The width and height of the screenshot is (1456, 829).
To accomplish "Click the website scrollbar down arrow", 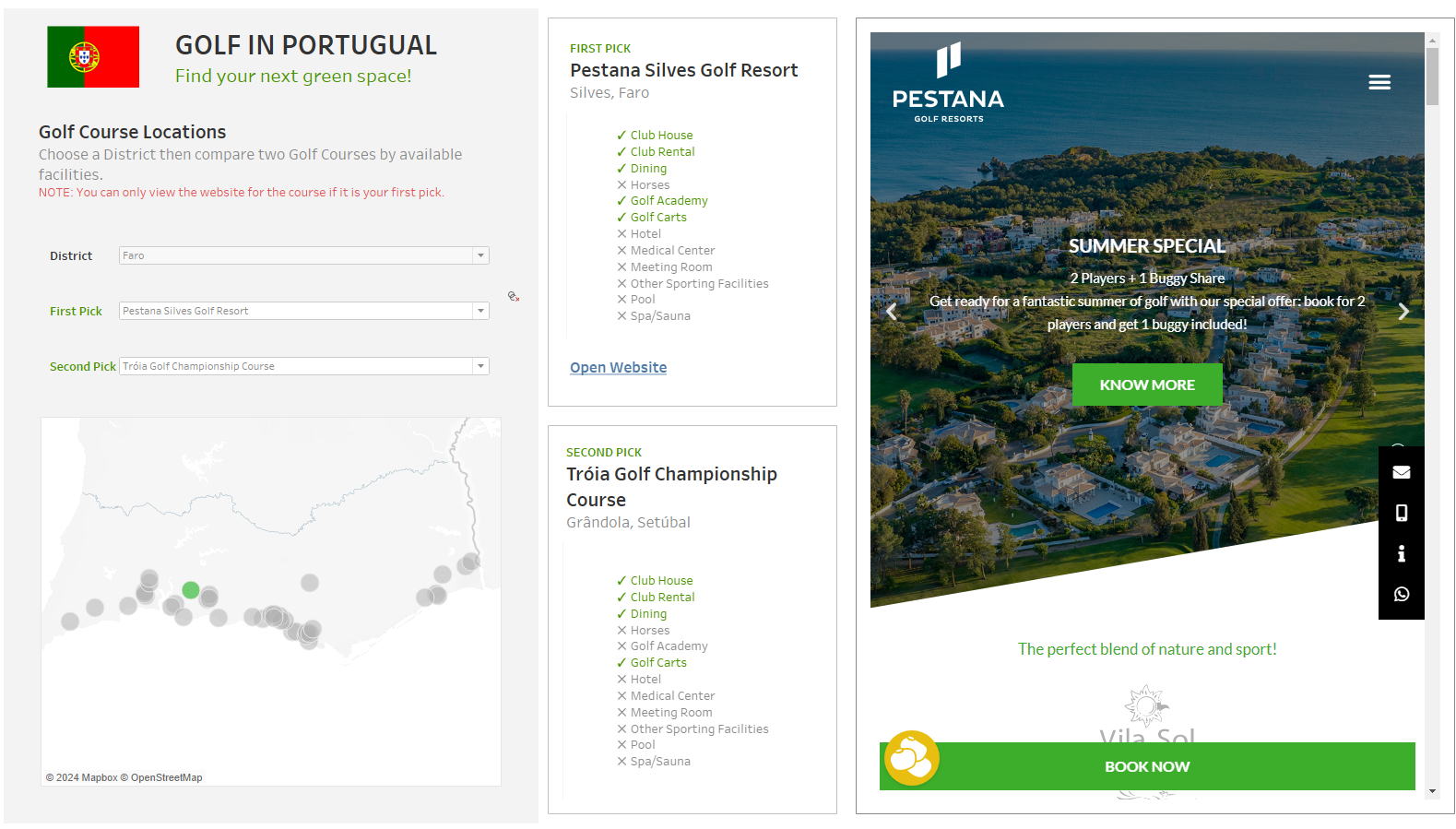I will pyautogui.click(x=1432, y=791).
